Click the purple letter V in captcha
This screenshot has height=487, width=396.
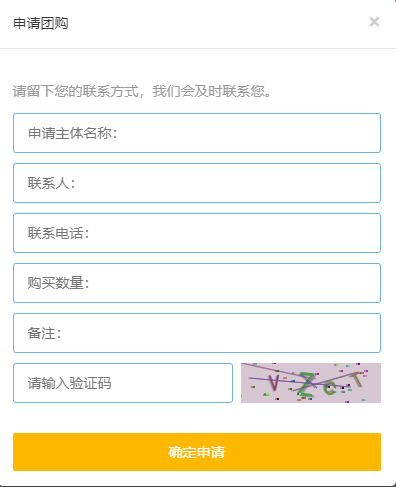274,382
